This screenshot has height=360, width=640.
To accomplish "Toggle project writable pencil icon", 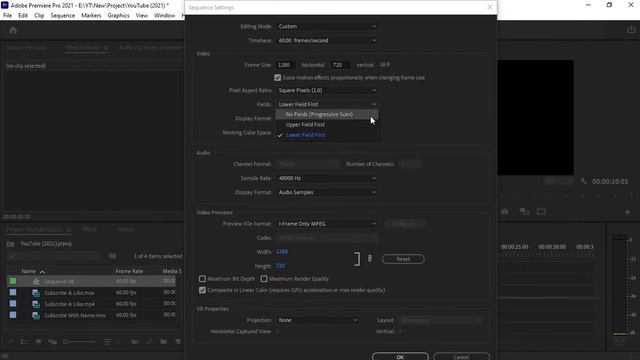I will coord(11,342).
